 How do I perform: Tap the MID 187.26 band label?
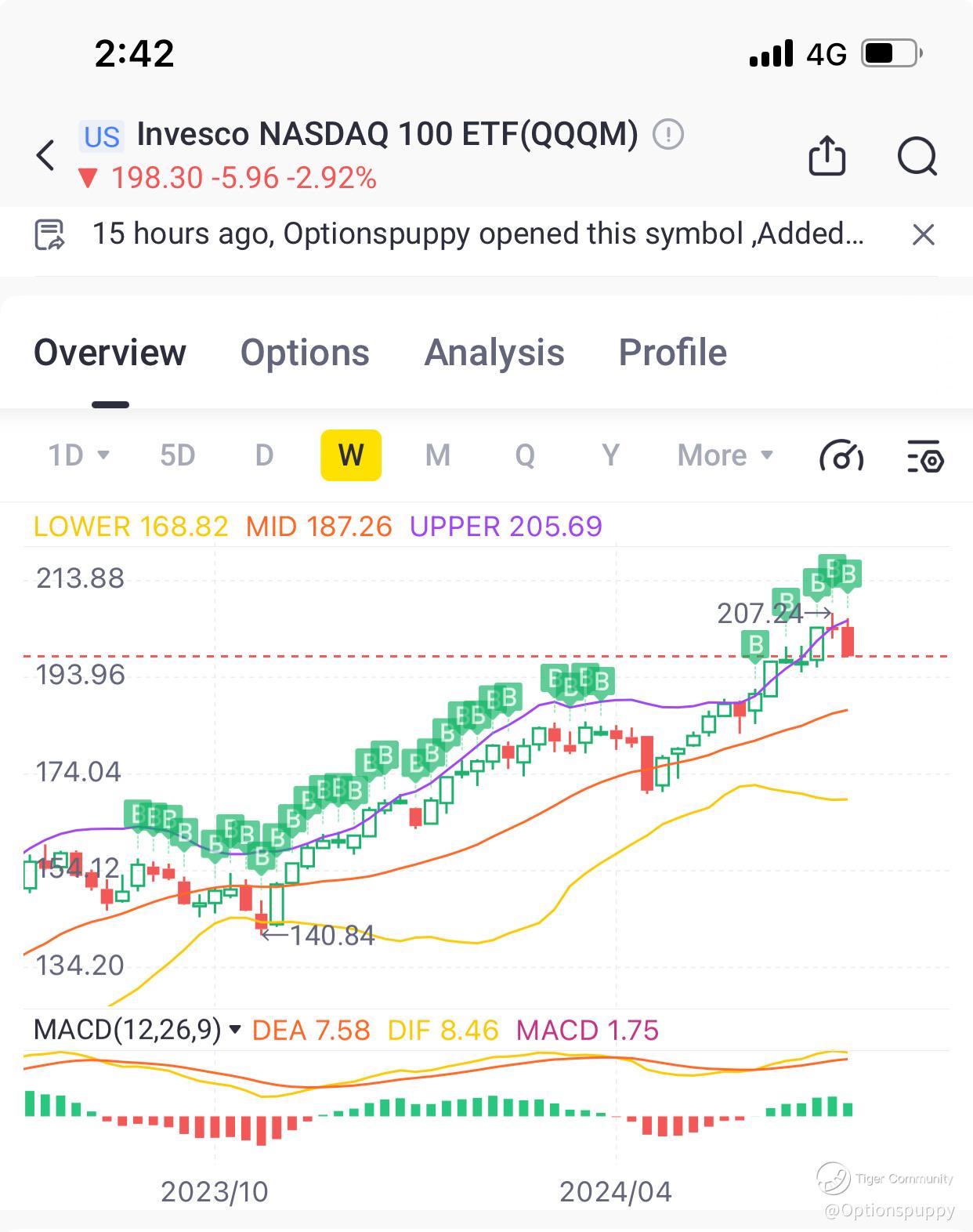click(319, 527)
